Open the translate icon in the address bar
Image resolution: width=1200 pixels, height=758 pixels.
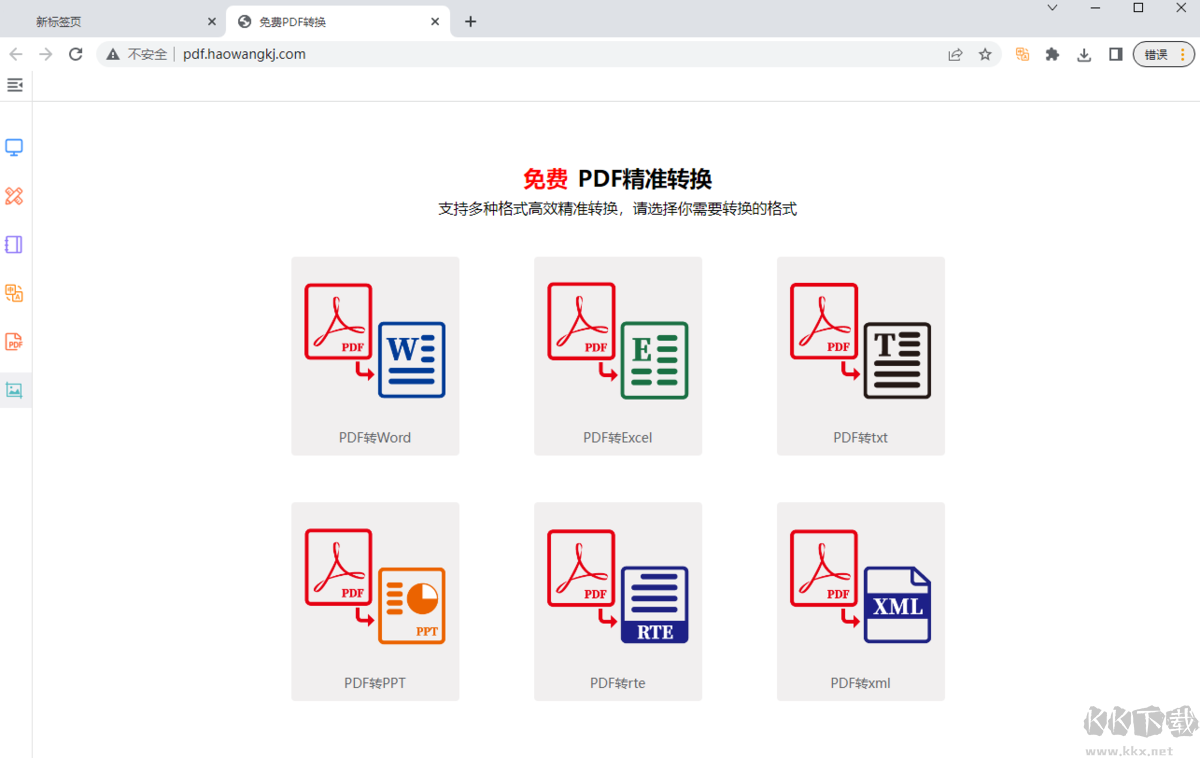click(x=1021, y=54)
